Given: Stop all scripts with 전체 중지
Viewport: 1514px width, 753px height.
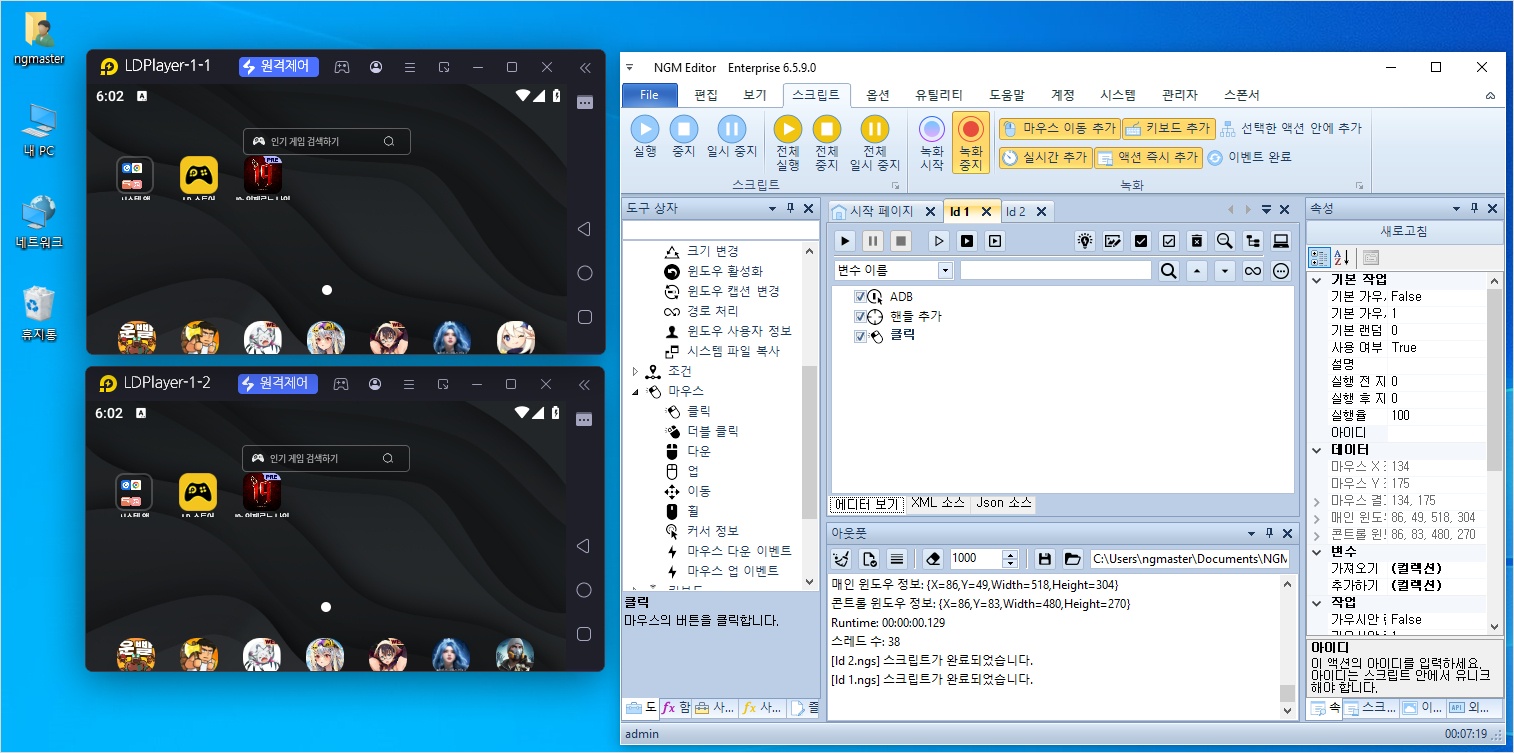Looking at the screenshot, I should (826, 143).
